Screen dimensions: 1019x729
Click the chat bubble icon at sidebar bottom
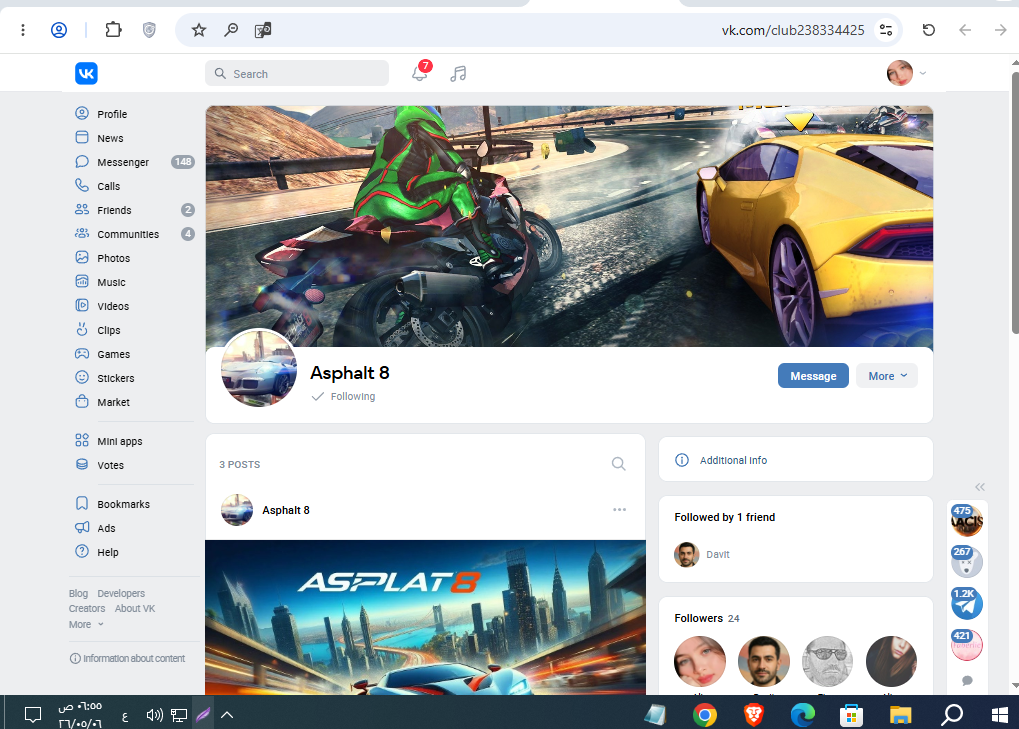pyautogui.click(x=967, y=680)
